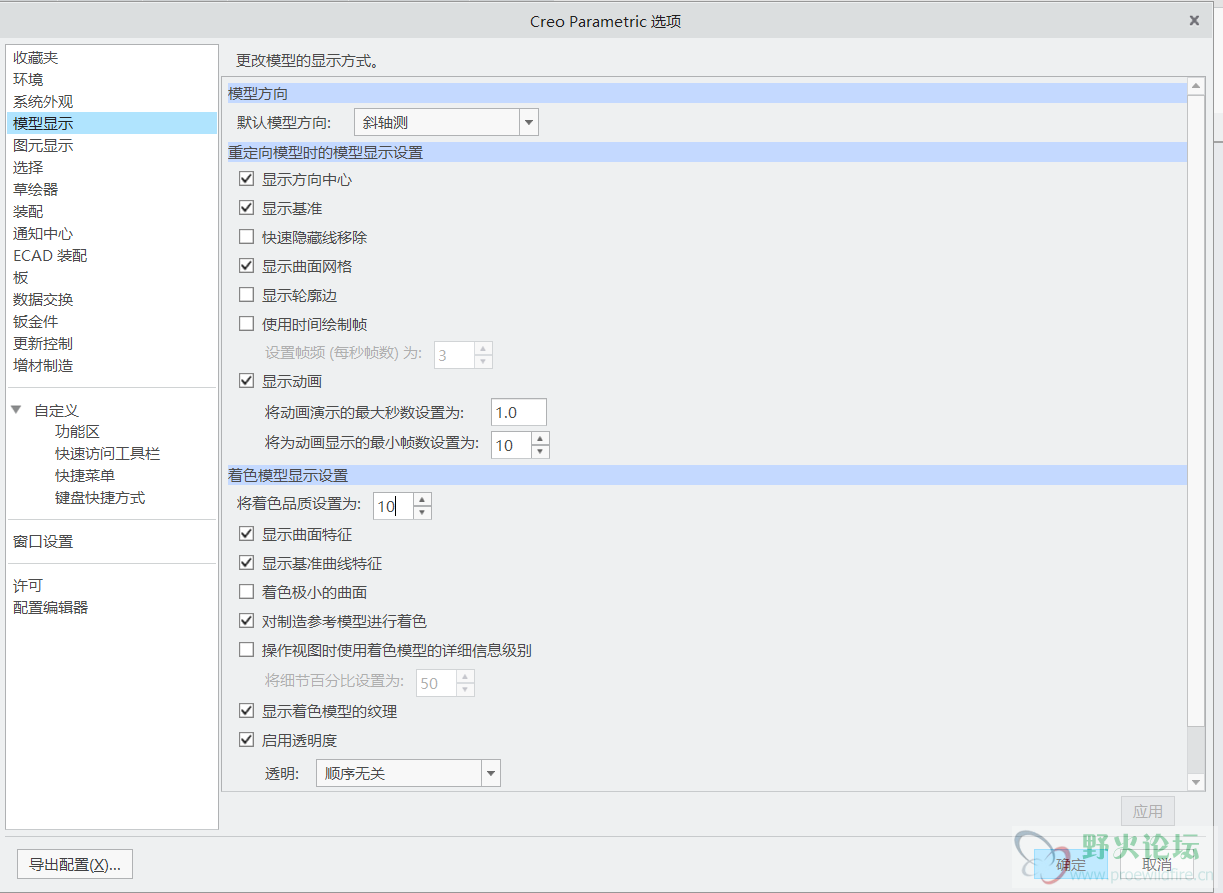Check 操作视图时使用着色模型的详细信息级别
This screenshot has width=1223, height=893.
[x=247, y=651]
